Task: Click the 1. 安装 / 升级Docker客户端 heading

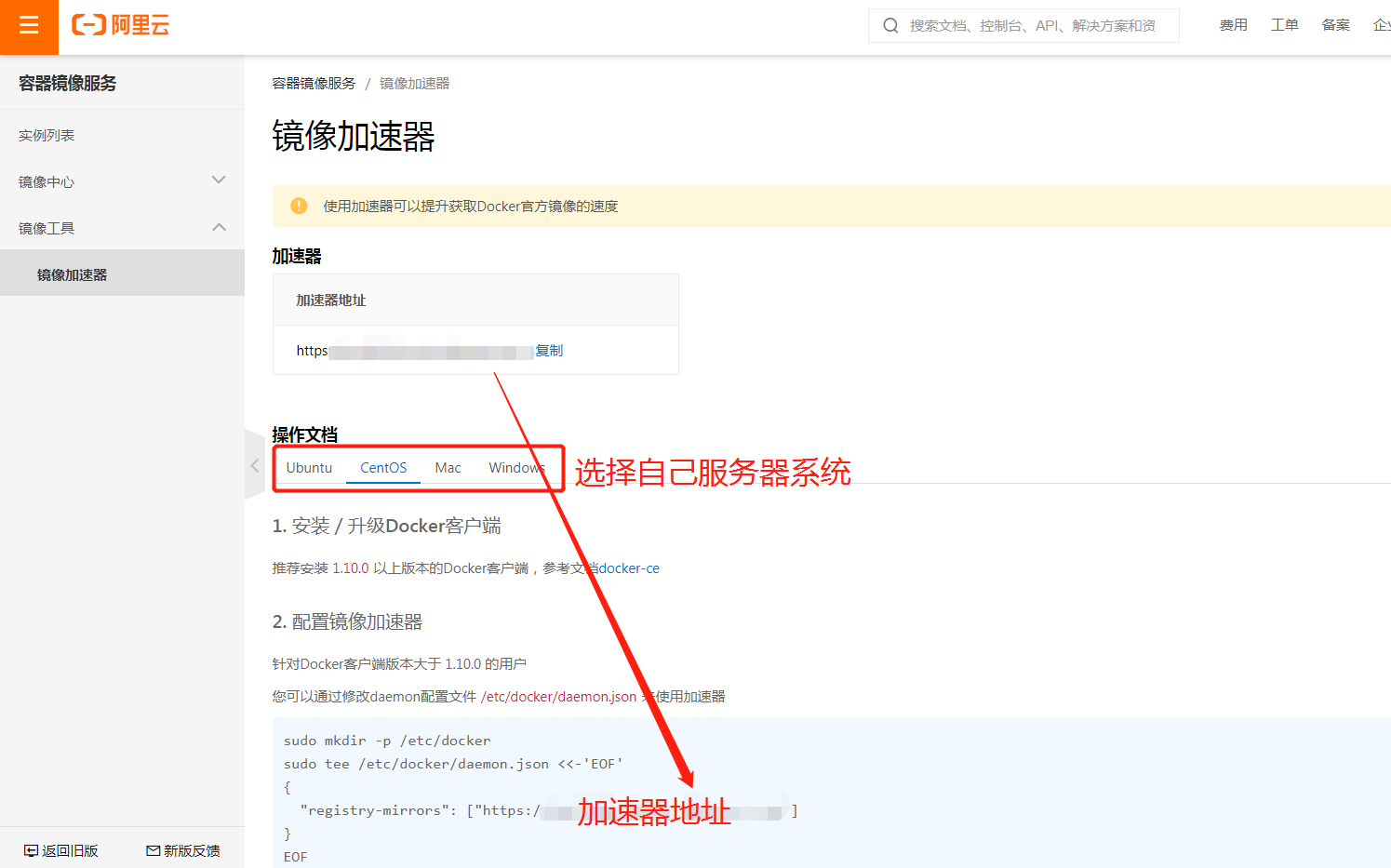Action: point(386,526)
